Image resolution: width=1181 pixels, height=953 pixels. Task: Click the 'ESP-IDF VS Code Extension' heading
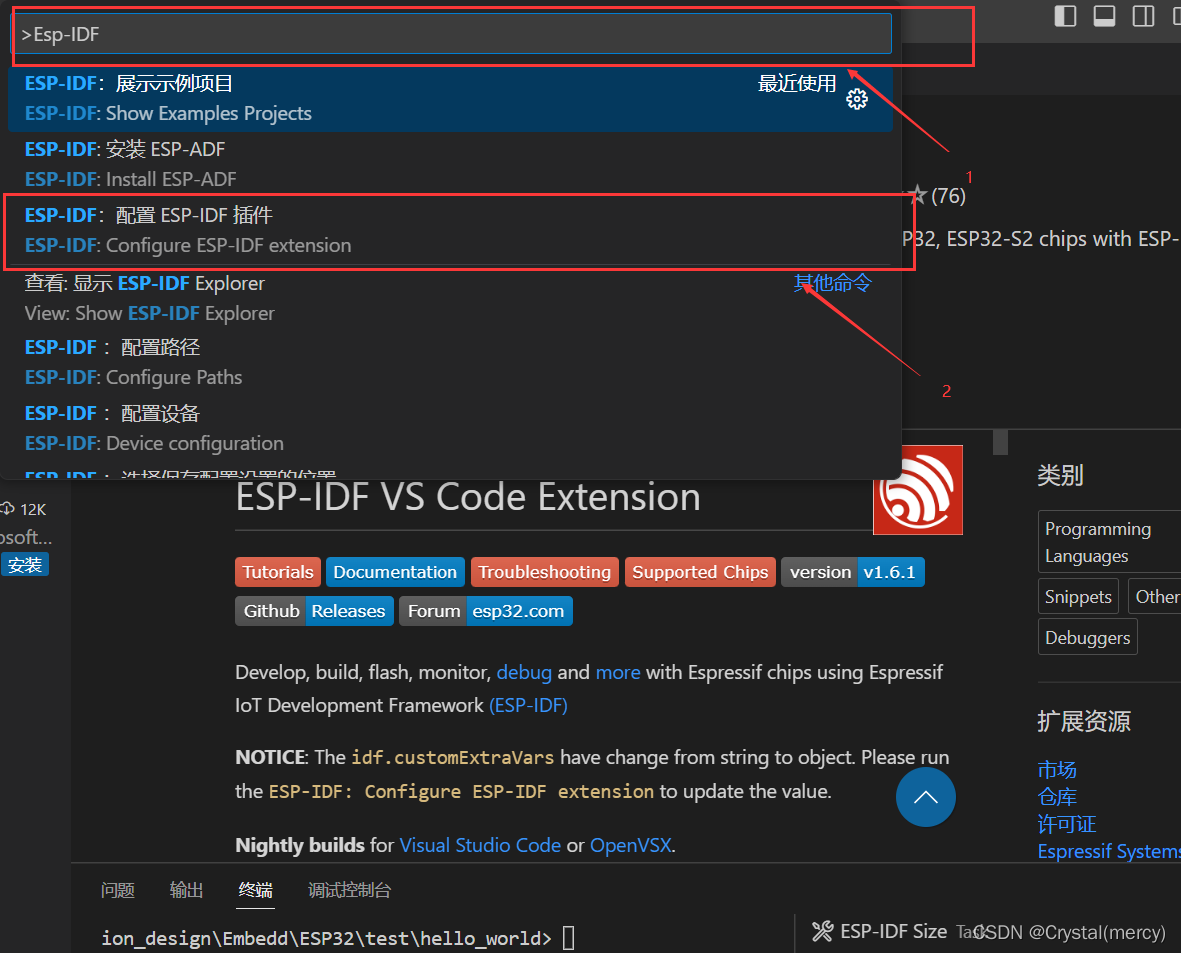(x=468, y=497)
